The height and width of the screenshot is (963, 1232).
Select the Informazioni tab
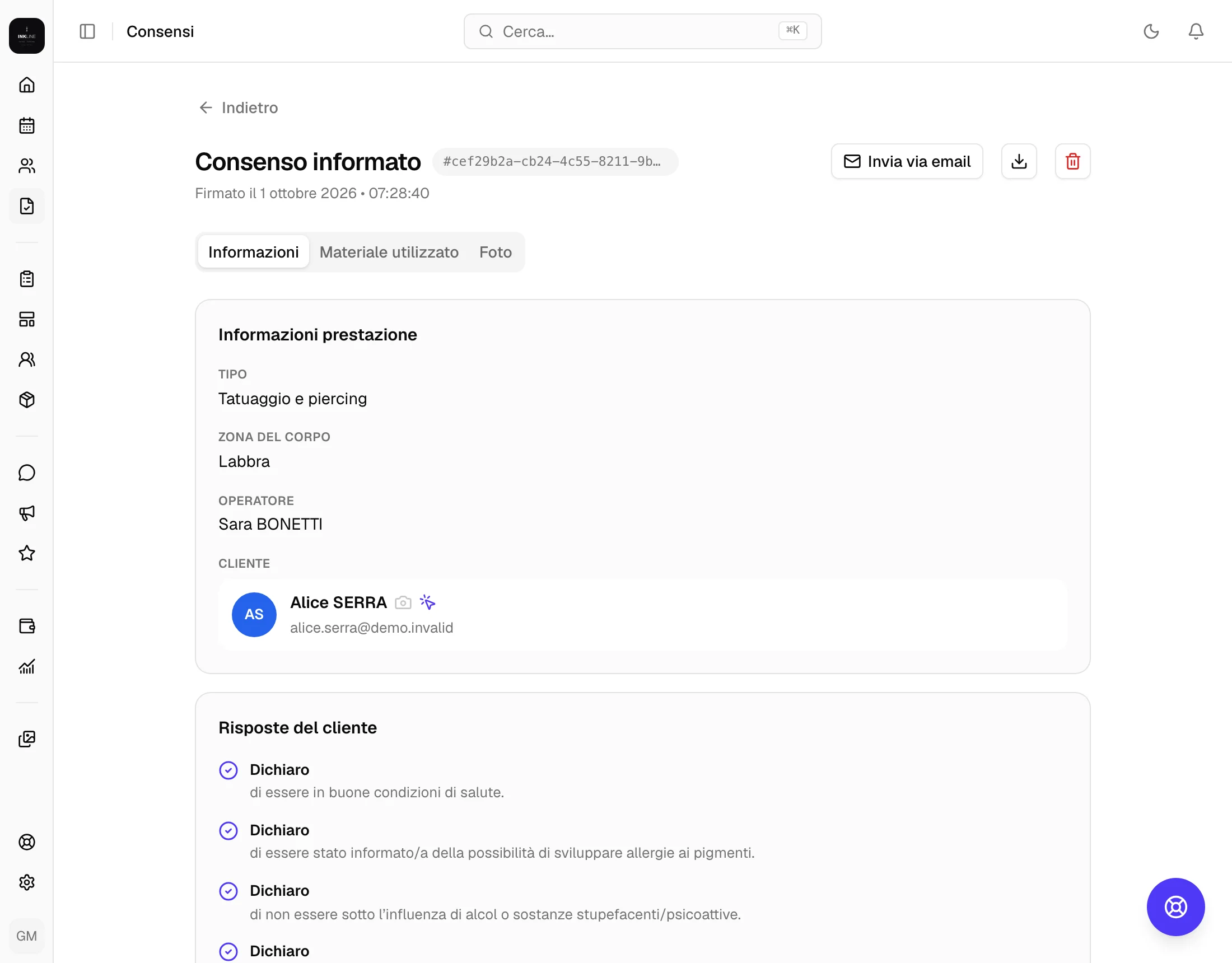tap(253, 252)
